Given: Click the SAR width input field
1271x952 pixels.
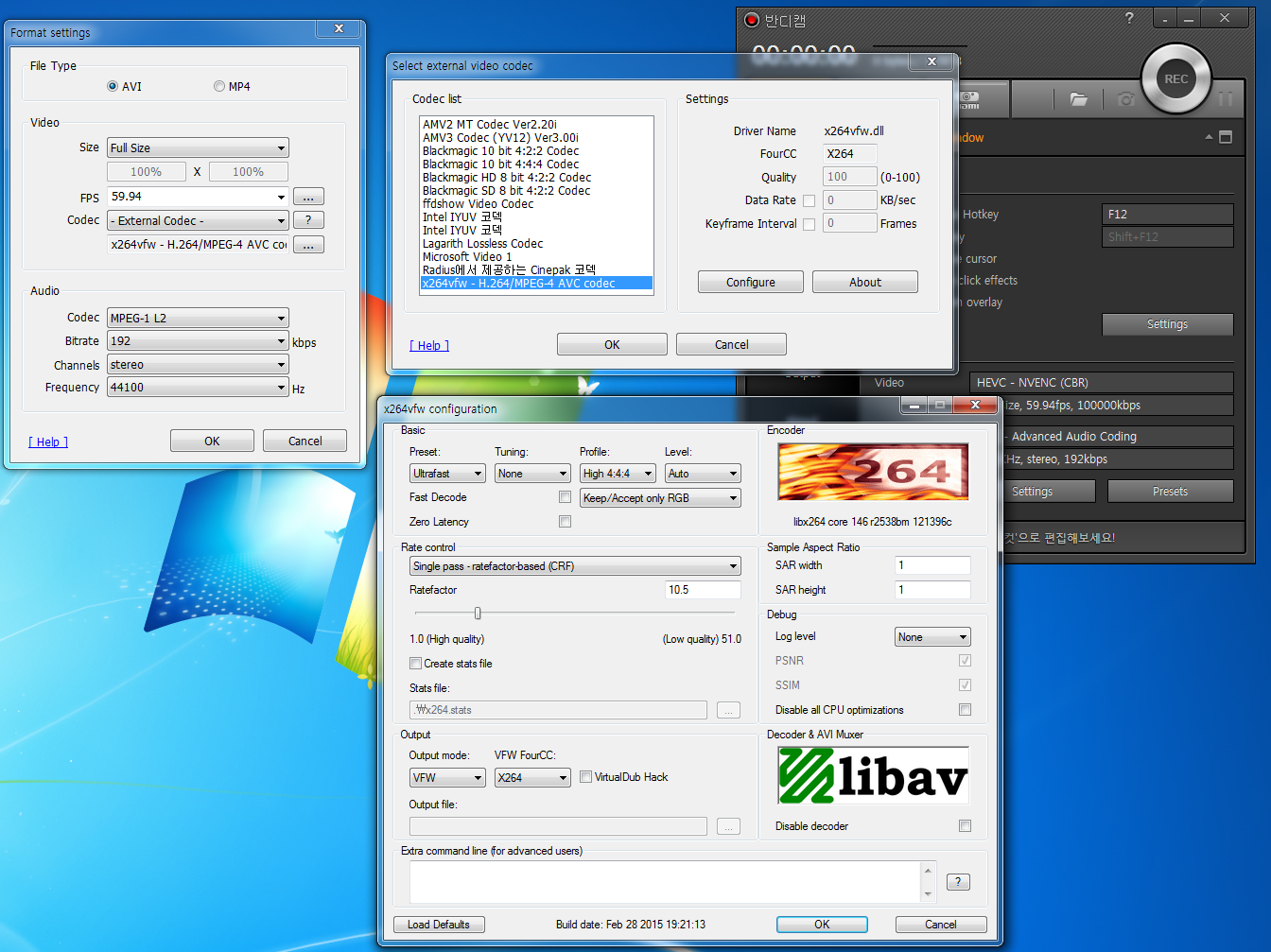Looking at the screenshot, I should (932, 565).
